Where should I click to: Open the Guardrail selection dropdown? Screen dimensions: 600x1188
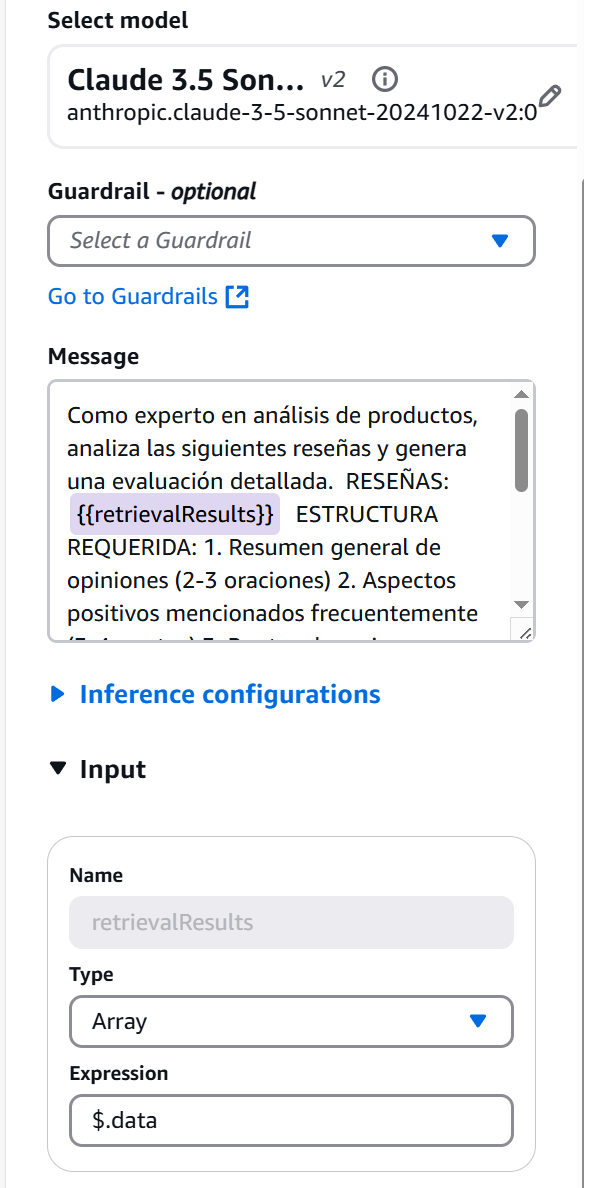pos(290,241)
